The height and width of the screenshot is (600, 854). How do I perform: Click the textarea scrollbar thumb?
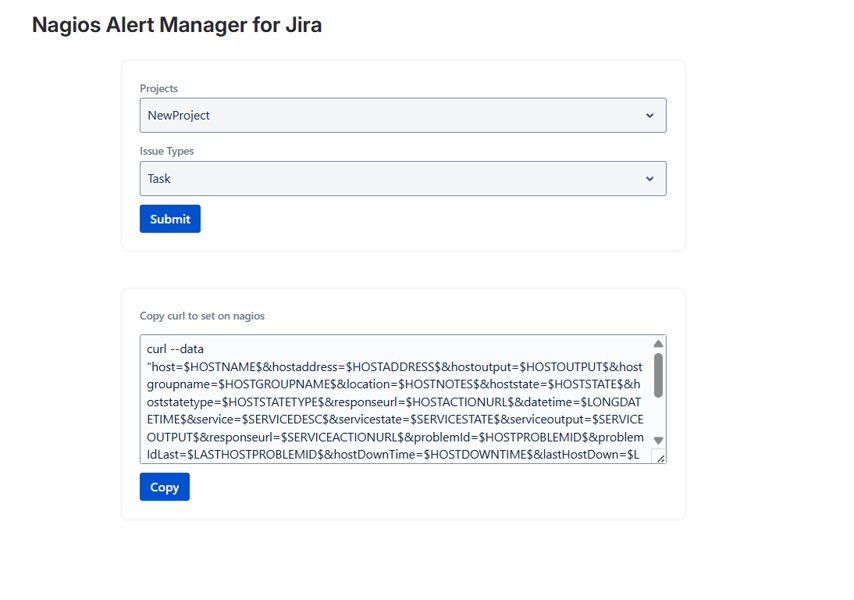pos(658,375)
